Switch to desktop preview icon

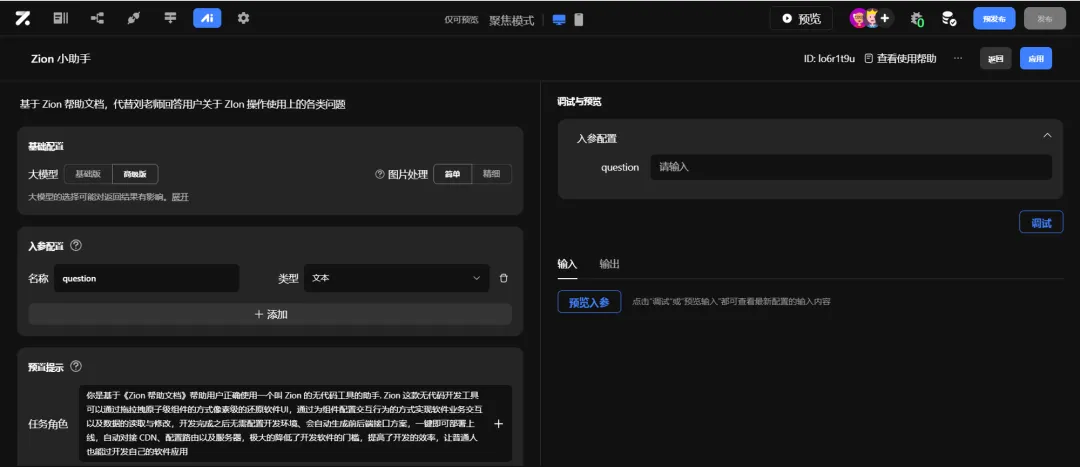559,20
